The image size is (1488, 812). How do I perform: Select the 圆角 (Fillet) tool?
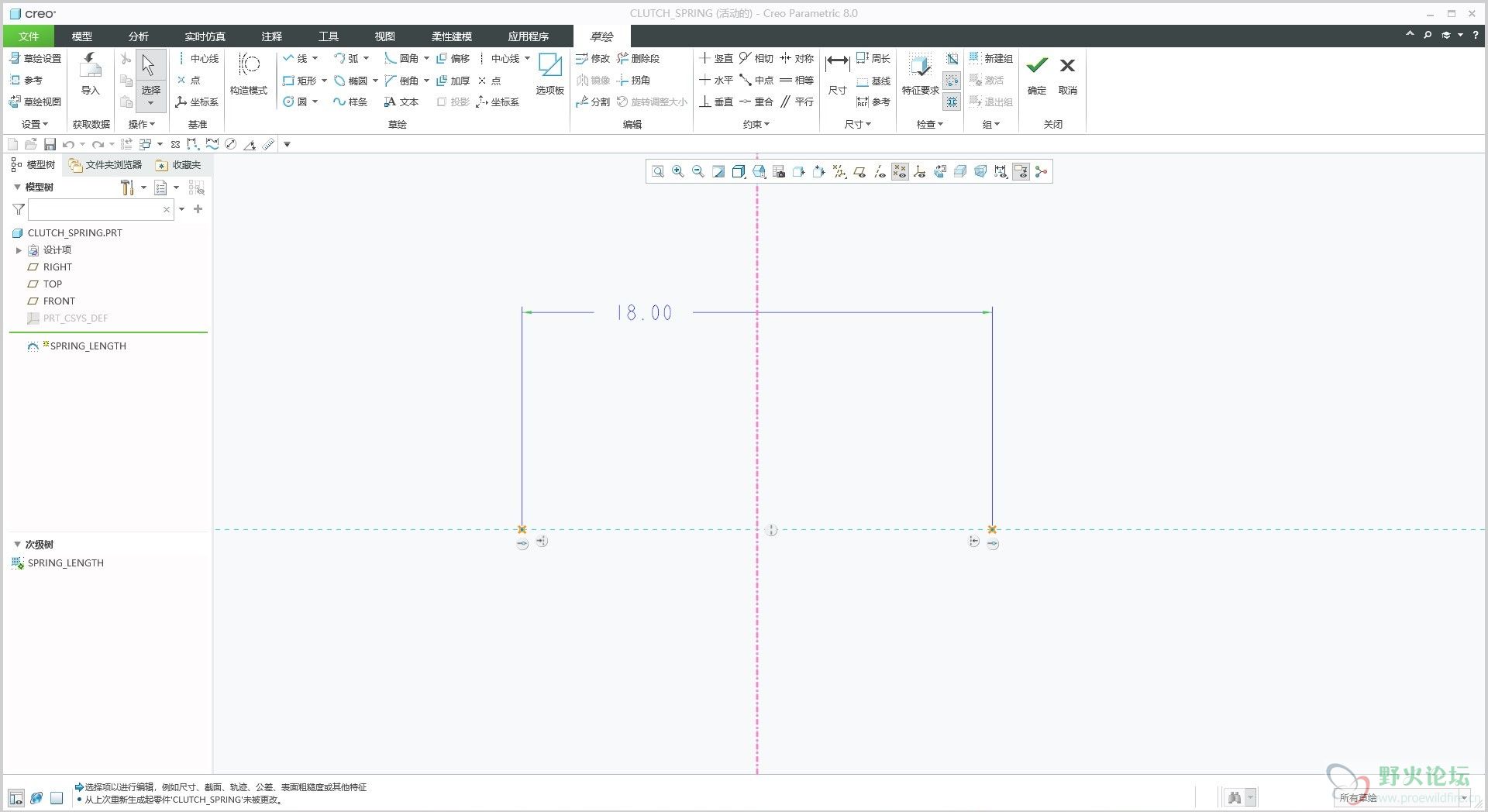tap(401, 58)
